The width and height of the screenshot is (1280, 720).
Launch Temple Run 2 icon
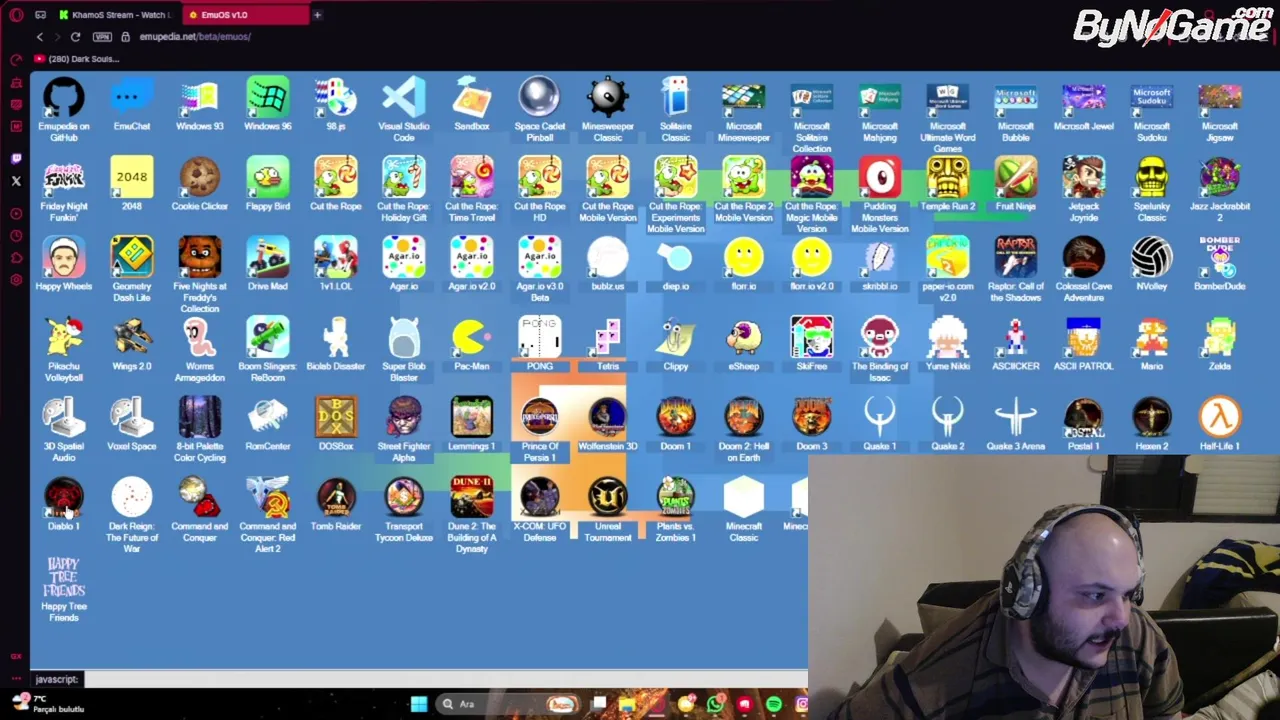point(948,184)
